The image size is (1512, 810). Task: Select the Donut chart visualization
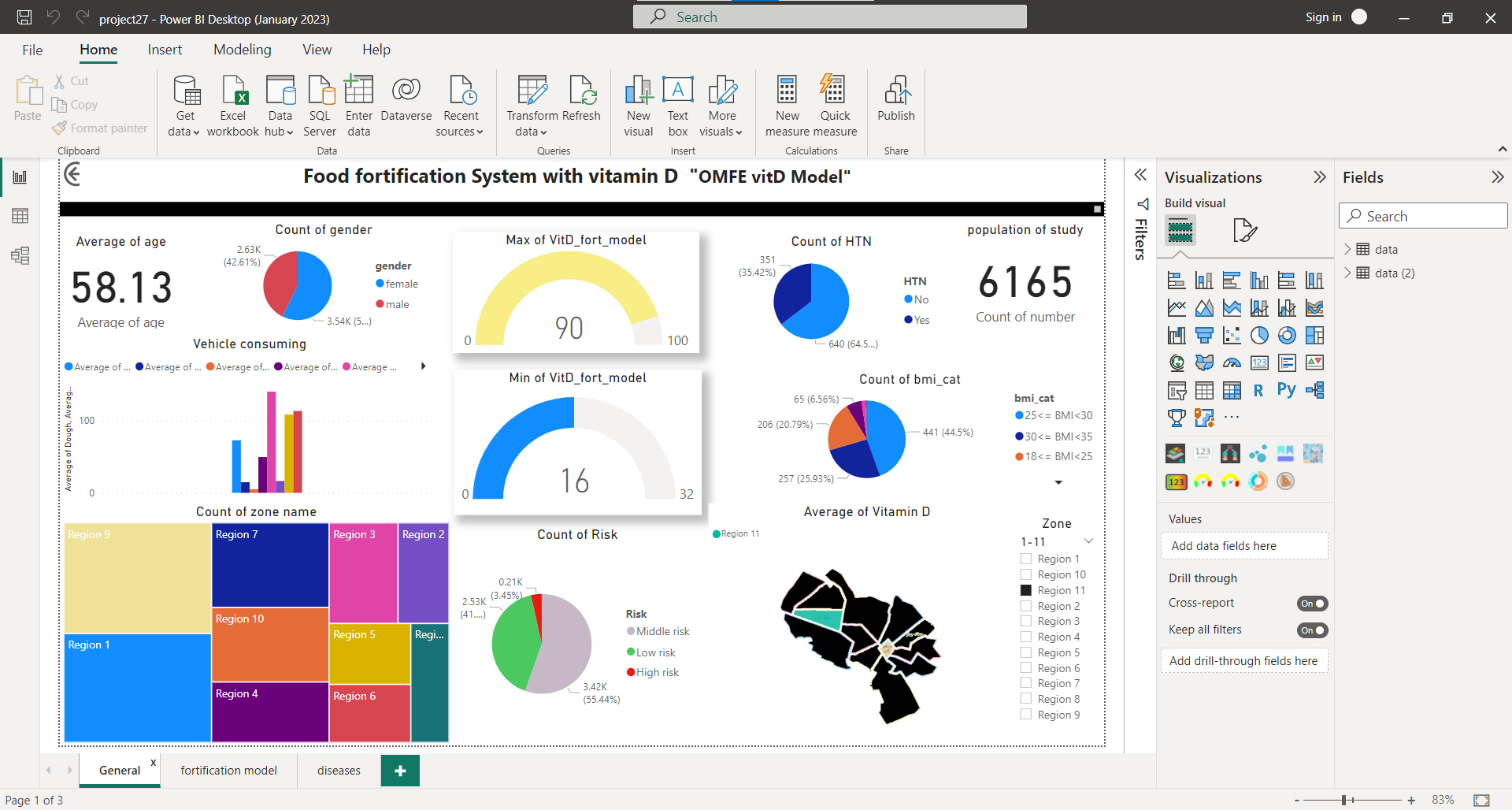[x=1287, y=336]
